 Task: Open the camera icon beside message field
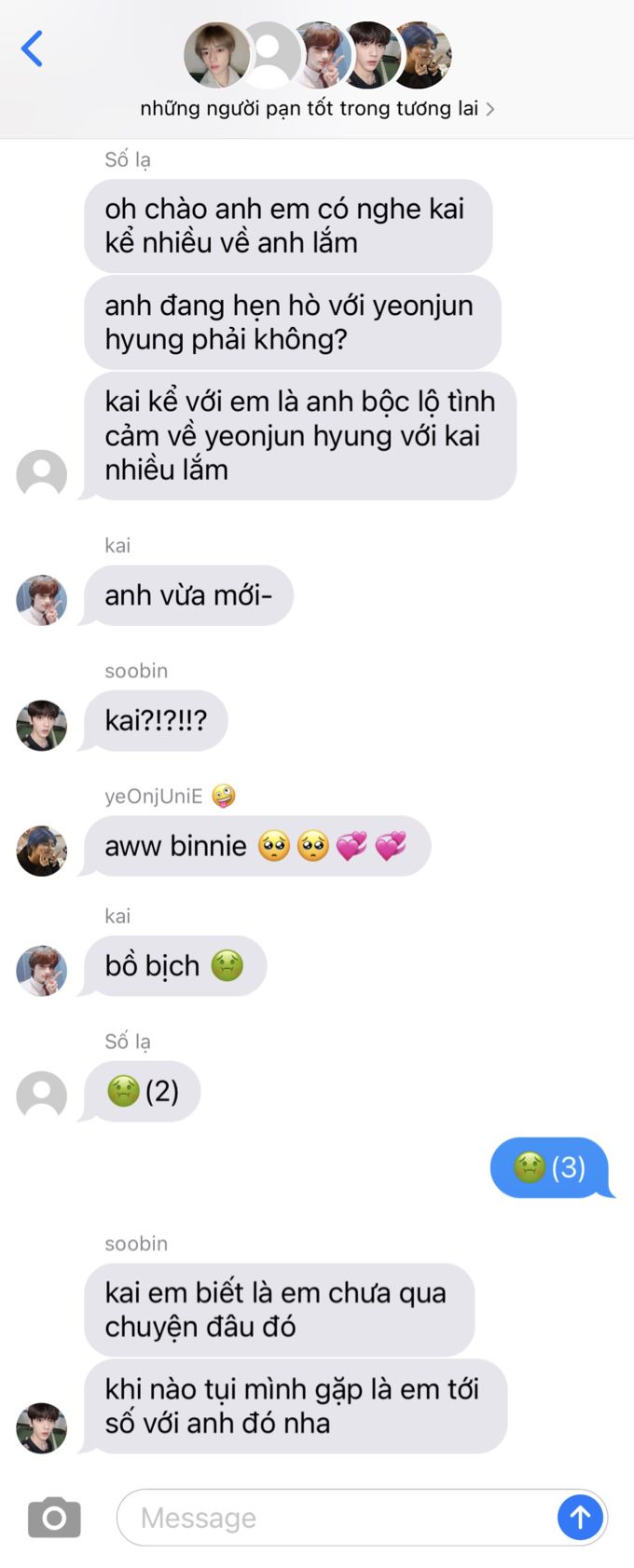(x=54, y=1518)
